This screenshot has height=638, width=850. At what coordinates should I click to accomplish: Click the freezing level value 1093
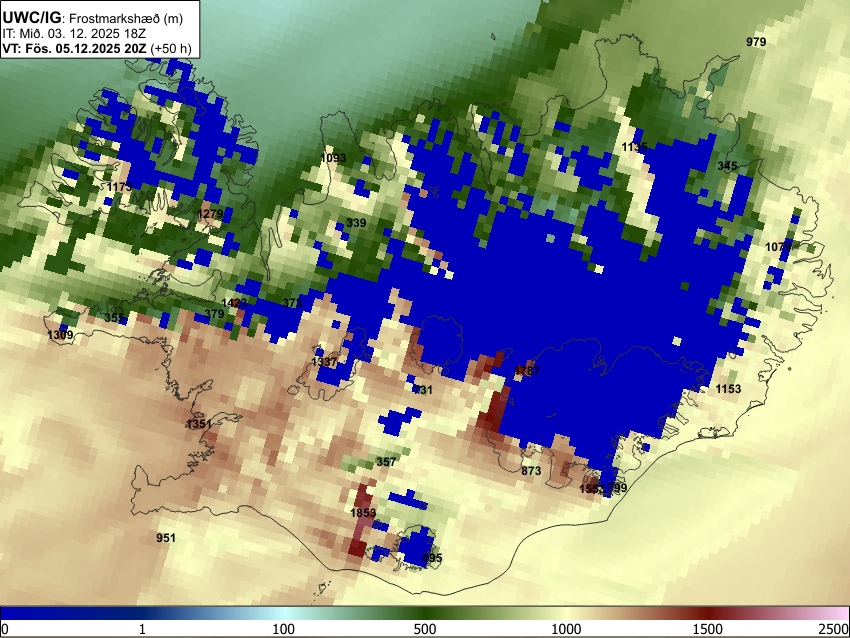click(333, 158)
